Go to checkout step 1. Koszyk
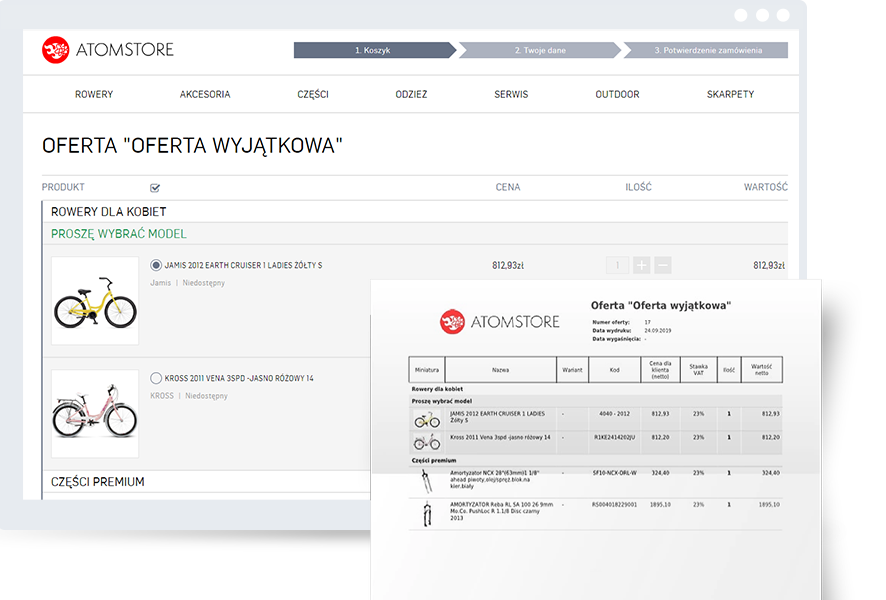Screen dimensions: 886x600 (372, 50)
